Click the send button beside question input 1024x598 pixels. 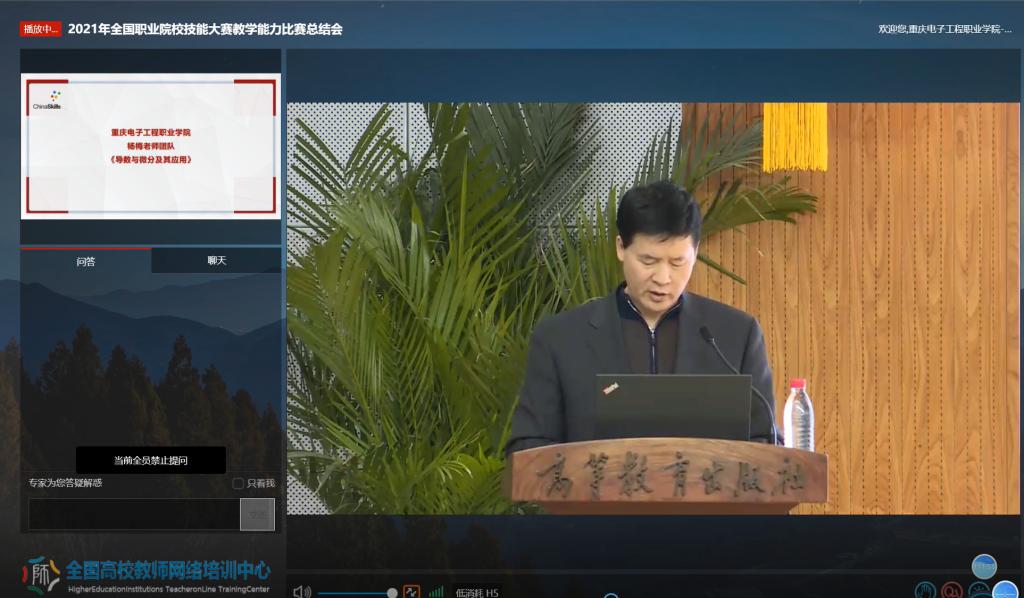[257, 514]
